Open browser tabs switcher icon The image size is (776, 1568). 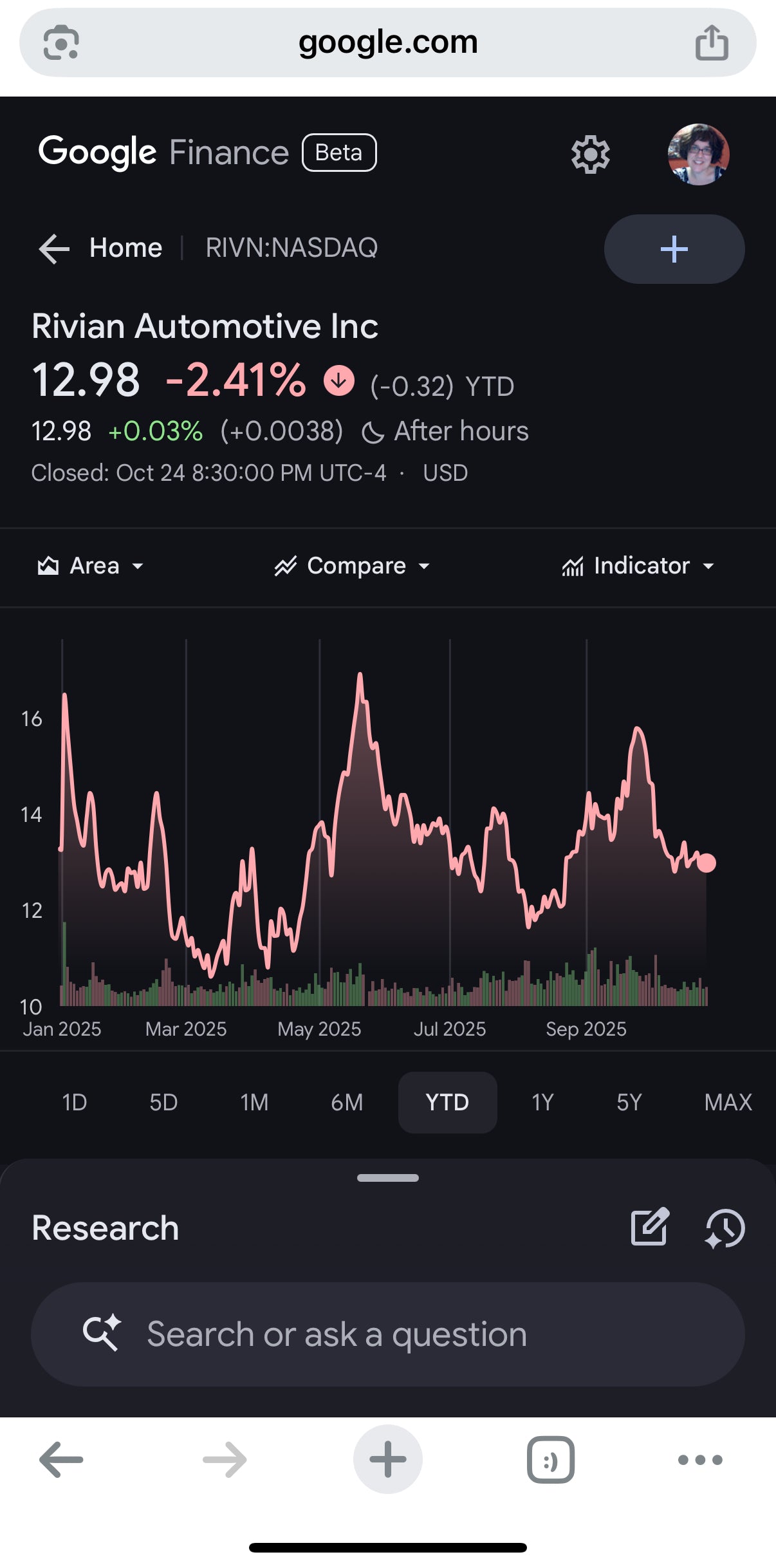pyautogui.click(x=550, y=1460)
